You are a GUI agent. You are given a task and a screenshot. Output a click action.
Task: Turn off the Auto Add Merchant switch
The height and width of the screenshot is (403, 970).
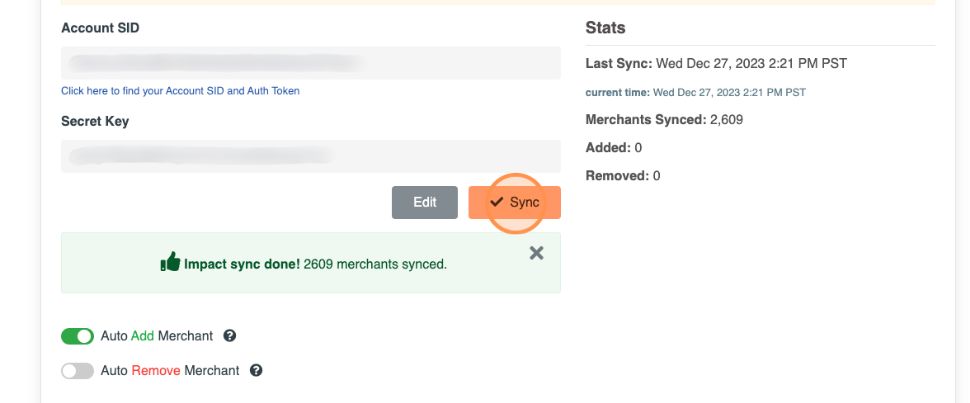click(77, 336)
